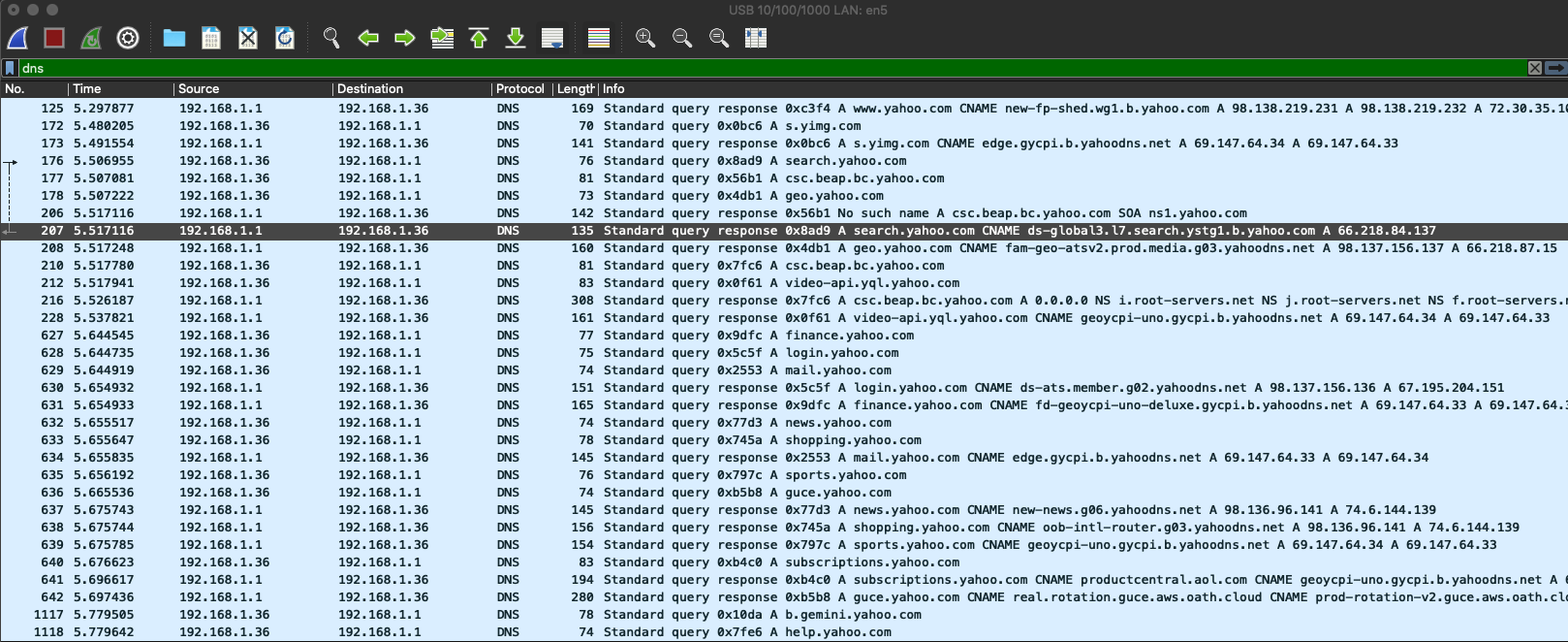Zoom in on packet text
1568x642 pixels.
[645, 38]
